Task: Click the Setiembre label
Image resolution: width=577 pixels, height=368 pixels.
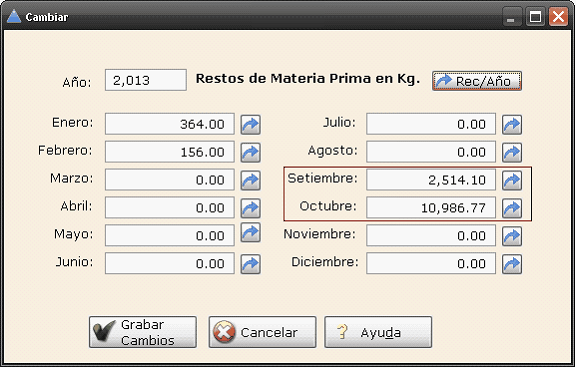Action: tap(322, 178)
